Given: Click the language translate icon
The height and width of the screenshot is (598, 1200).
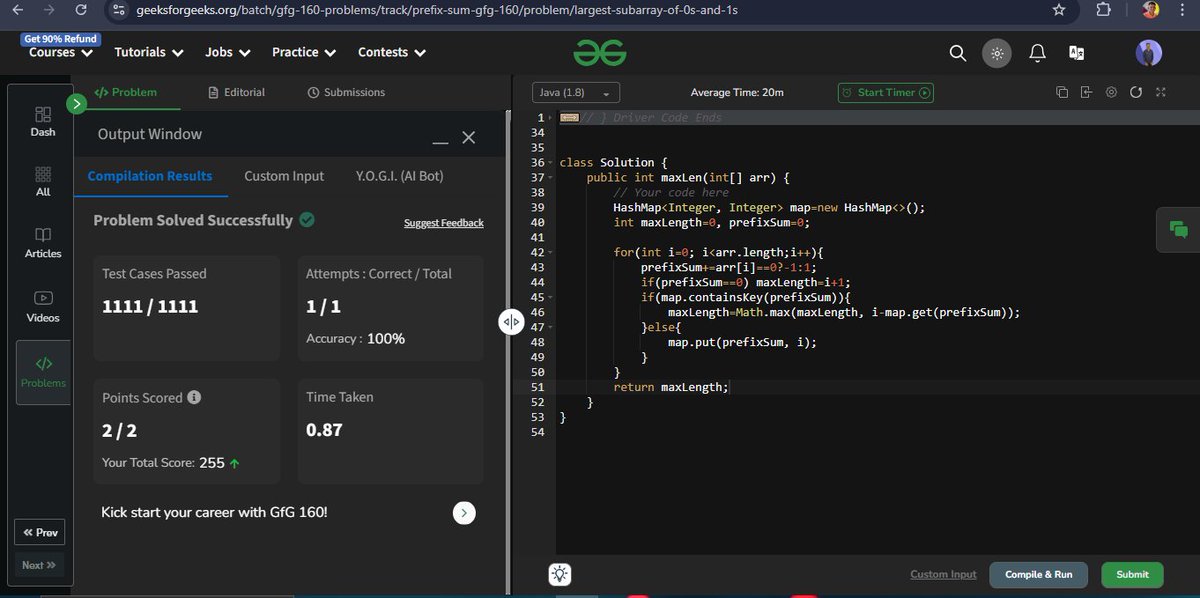Looking at the screenshot, I should (x=1077, y=53).
